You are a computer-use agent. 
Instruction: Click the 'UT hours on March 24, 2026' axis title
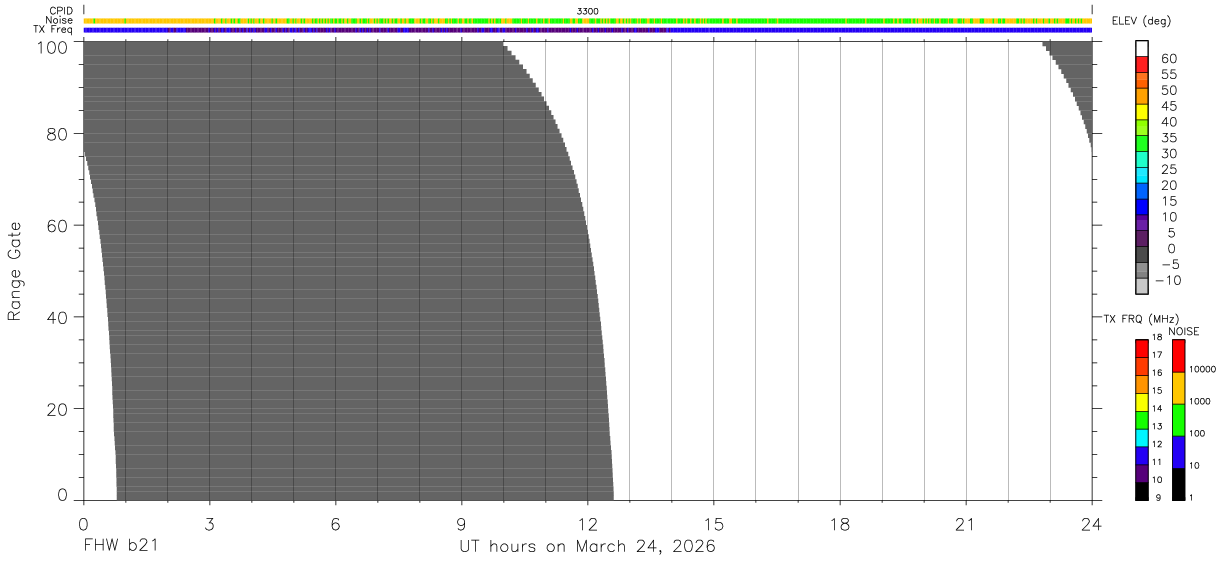[588, 547]
